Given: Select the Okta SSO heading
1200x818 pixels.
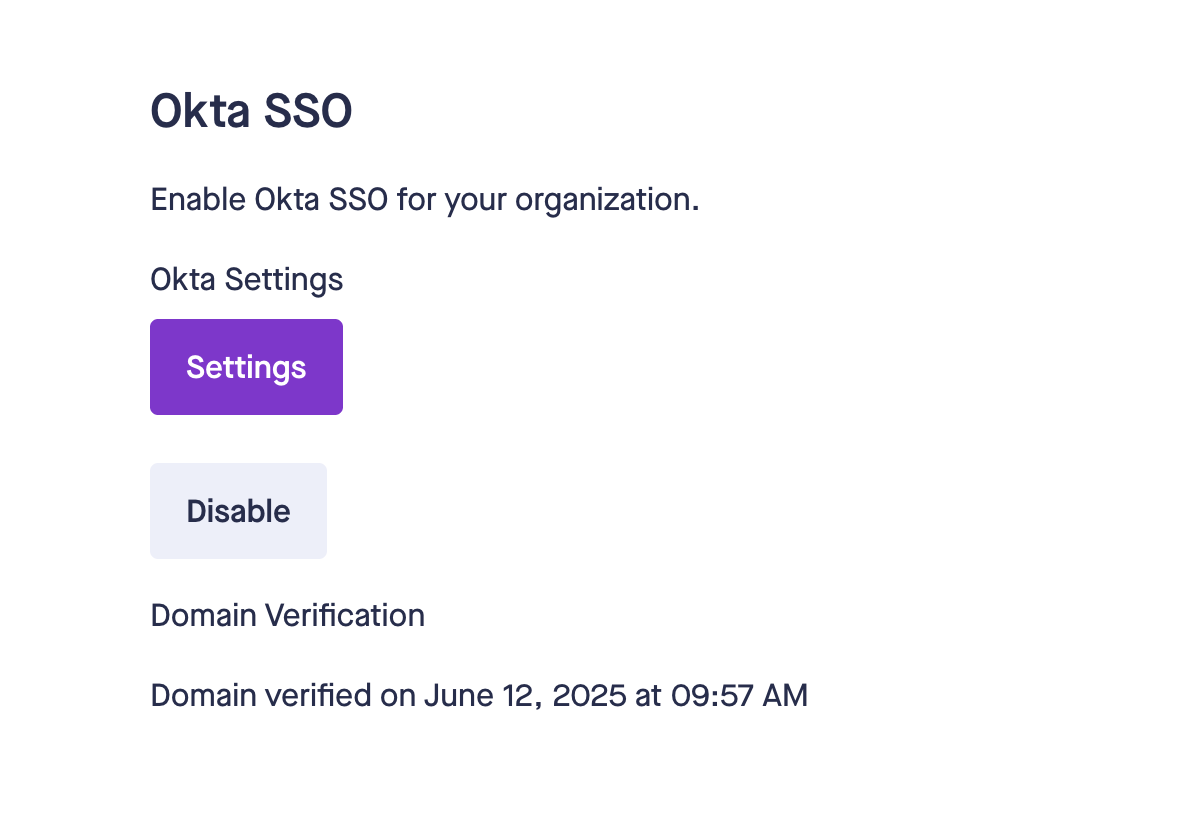Looking at the screenshot, I should click(251, 111).
